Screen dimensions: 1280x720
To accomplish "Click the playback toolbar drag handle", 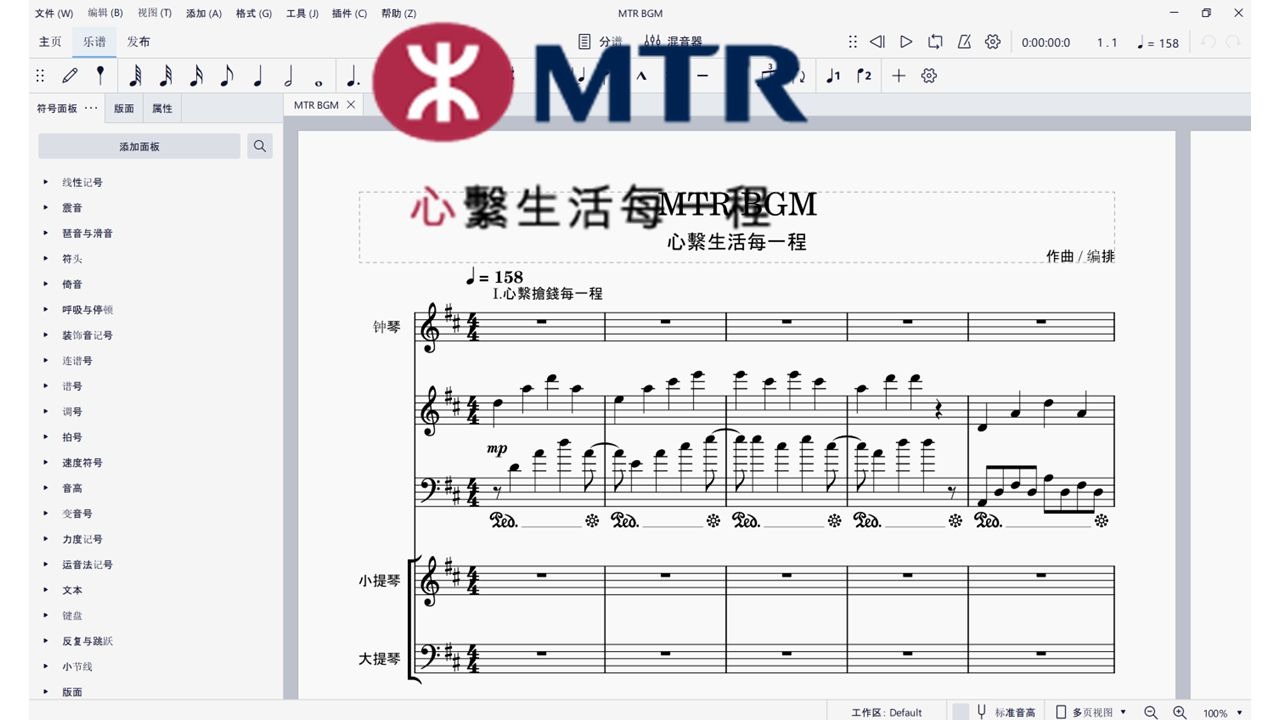I will coord(852,42).
